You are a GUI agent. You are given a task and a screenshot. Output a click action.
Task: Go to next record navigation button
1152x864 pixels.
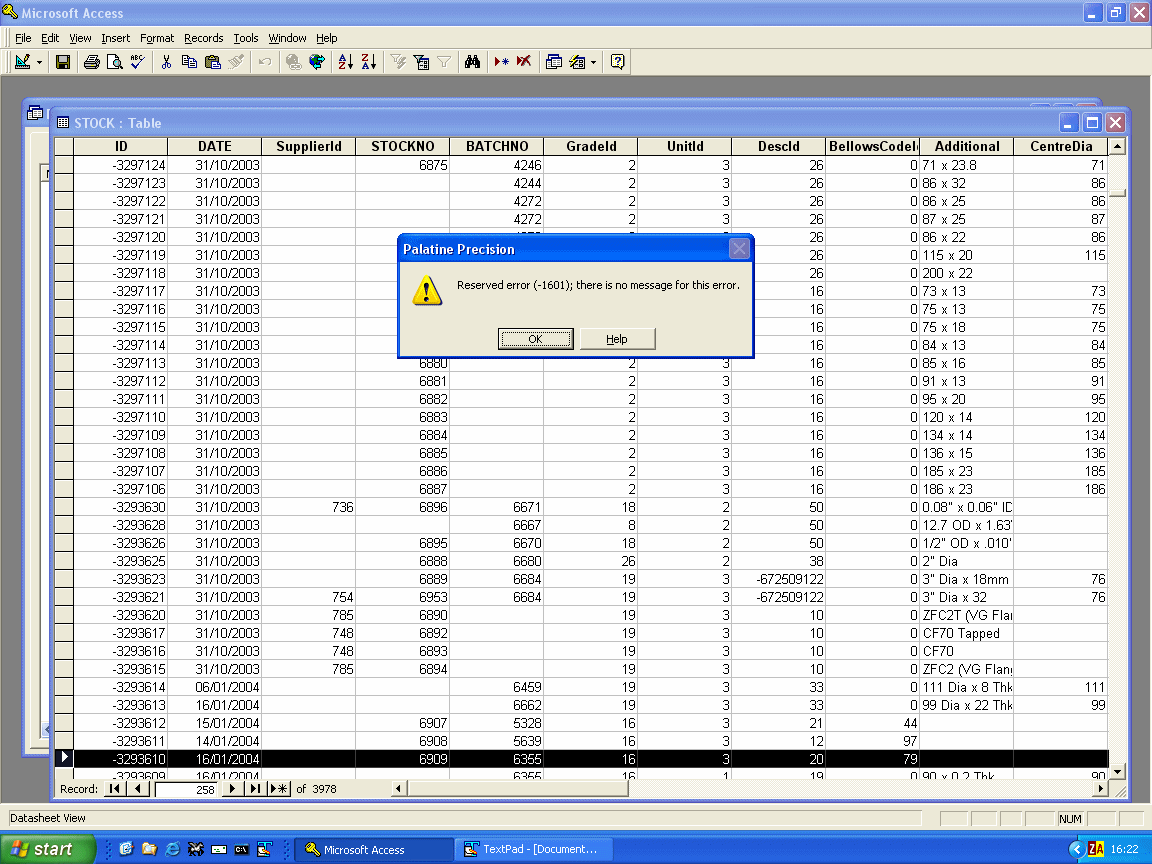tap(232, 789)
